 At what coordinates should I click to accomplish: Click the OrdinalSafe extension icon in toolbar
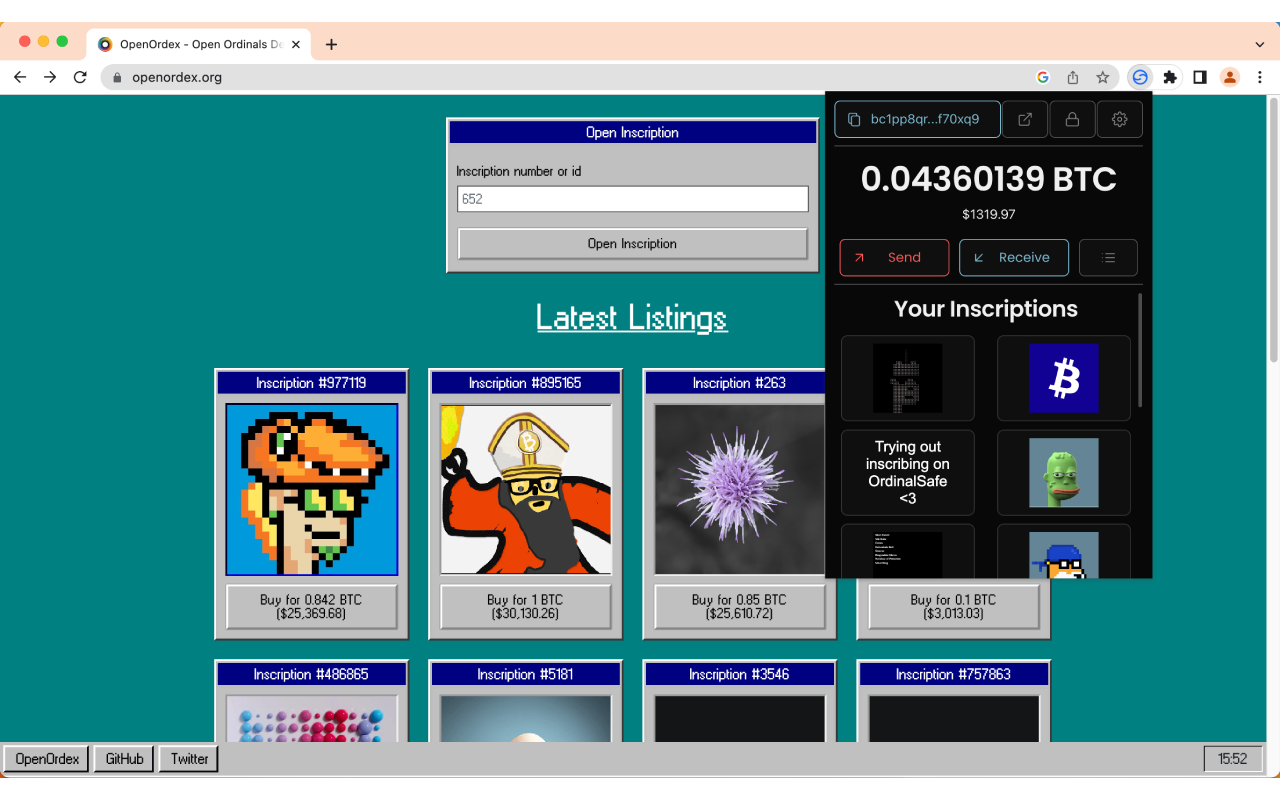1140,77
